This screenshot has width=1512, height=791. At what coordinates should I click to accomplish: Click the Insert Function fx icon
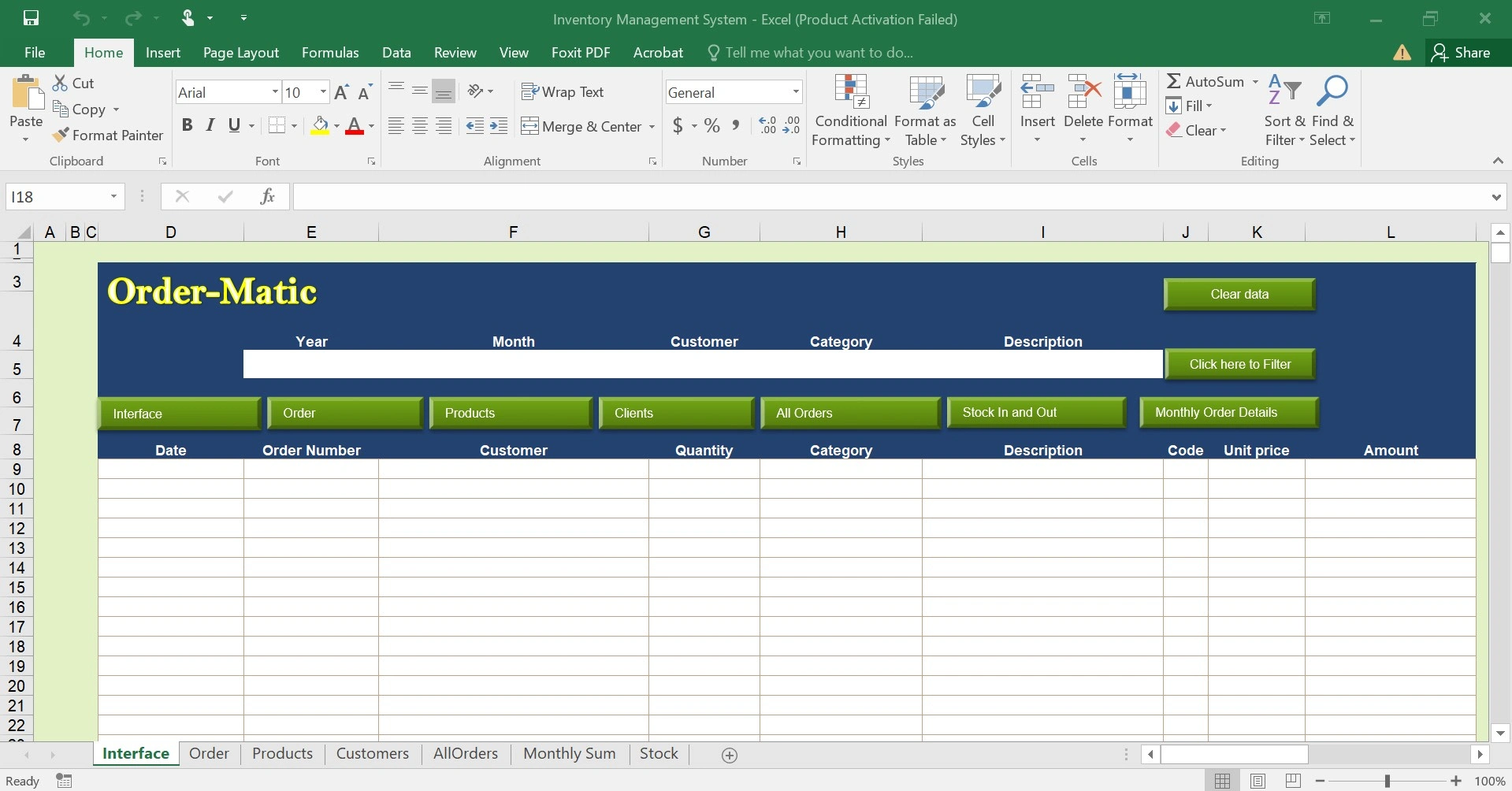coord(268,196)
